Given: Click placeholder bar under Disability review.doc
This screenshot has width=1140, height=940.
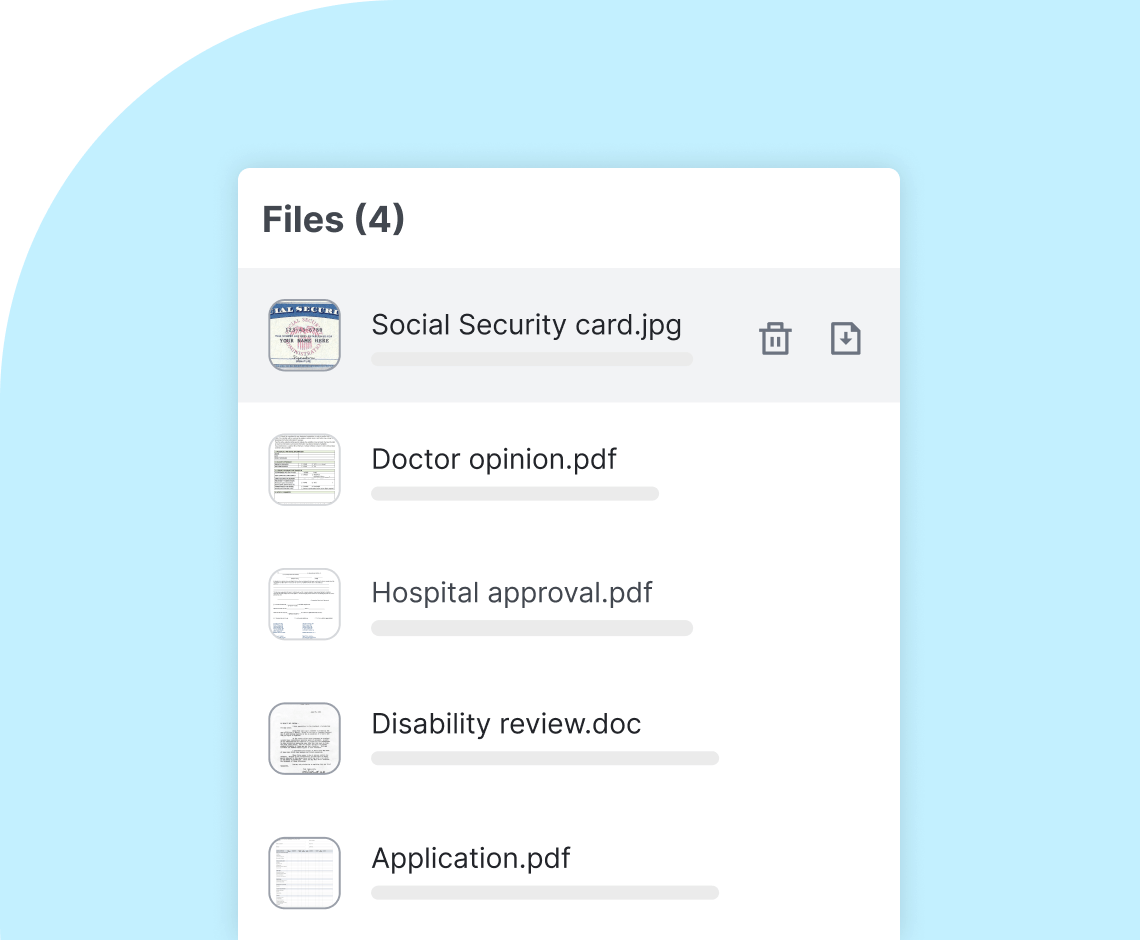Looking at the screenshot, I should pyautogui.click(x=545, y=758).
